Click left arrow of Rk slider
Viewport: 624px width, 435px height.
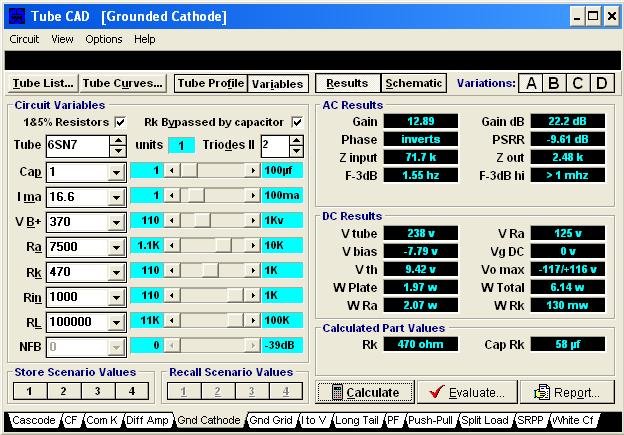coord(172,271)
